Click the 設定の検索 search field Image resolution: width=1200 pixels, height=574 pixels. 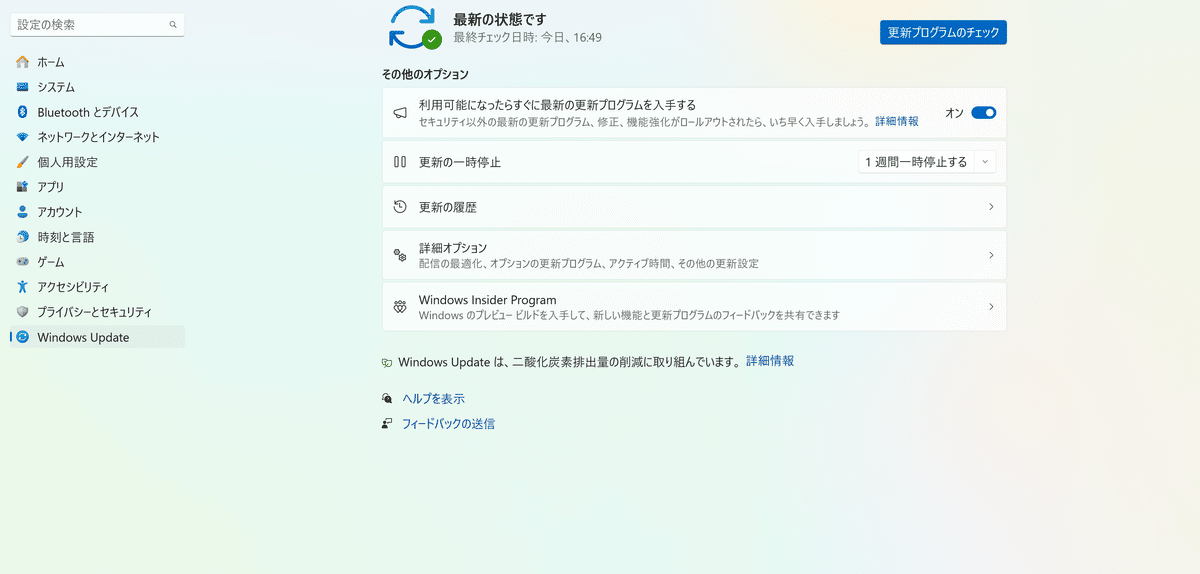click(98, 24)
